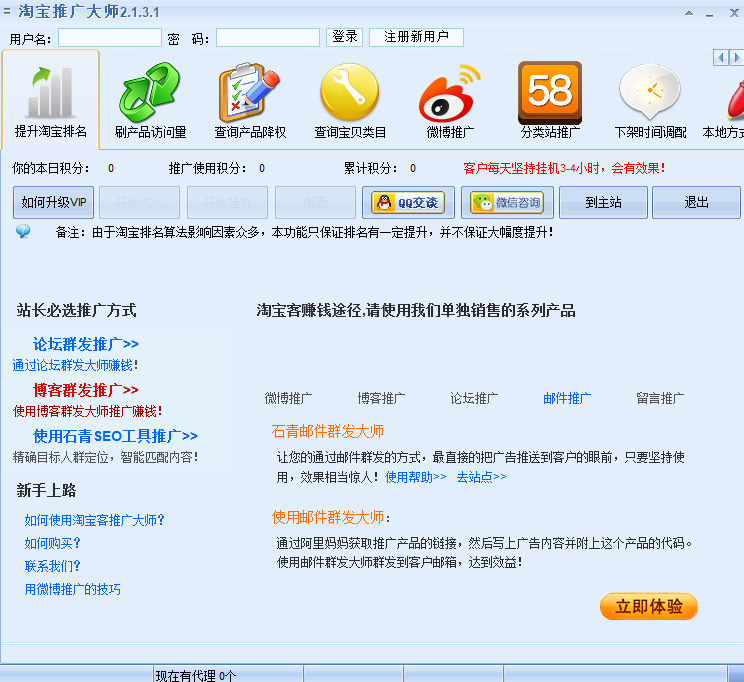The width and height of the screenshot is (744, 682).
Task: Click the title bar up-arrow icon
Action: tap(689, 13)
